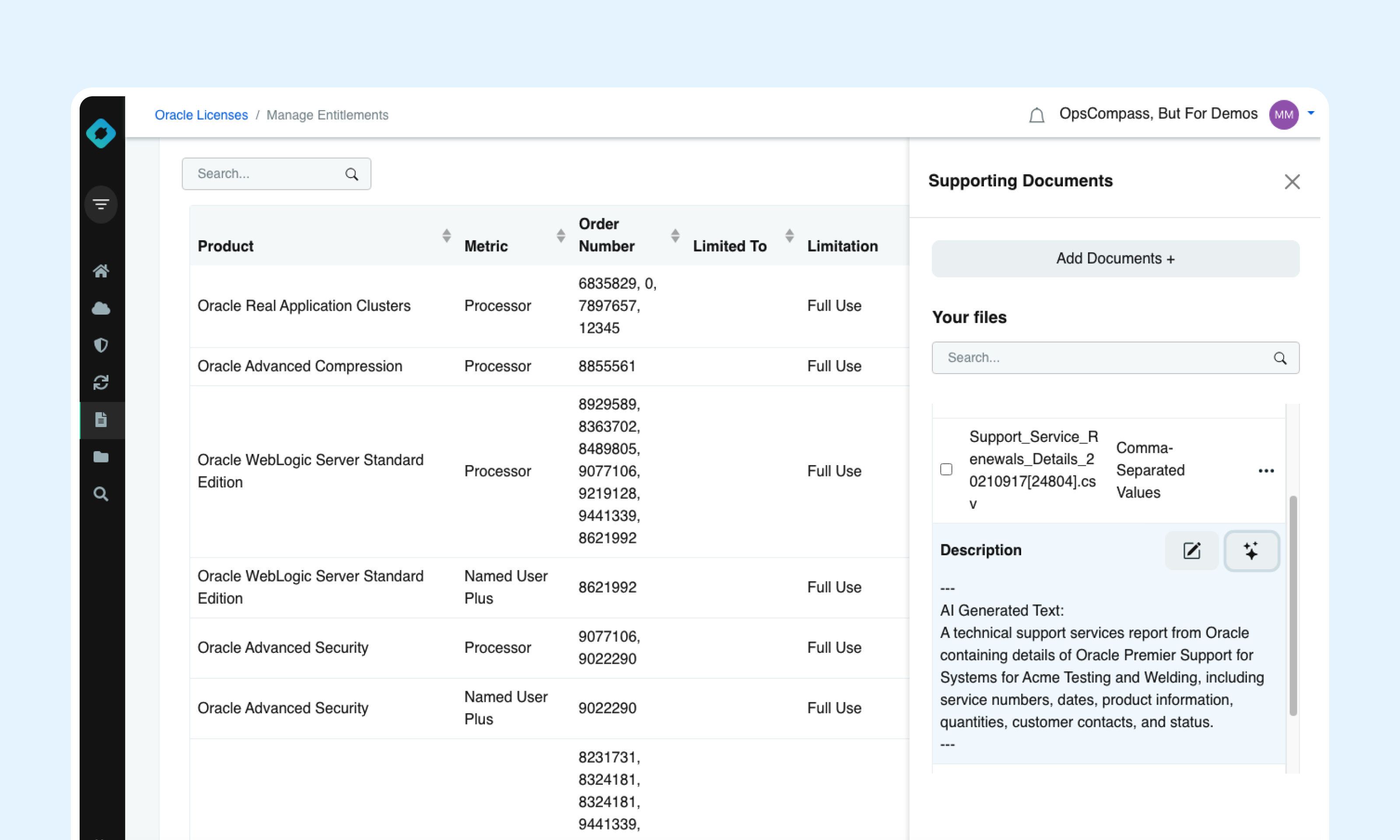Image resolution: width=1400 pixels, height=840 pixels.
Task: Click the magnifier search icon in sidebar
Action: point(101,494)
